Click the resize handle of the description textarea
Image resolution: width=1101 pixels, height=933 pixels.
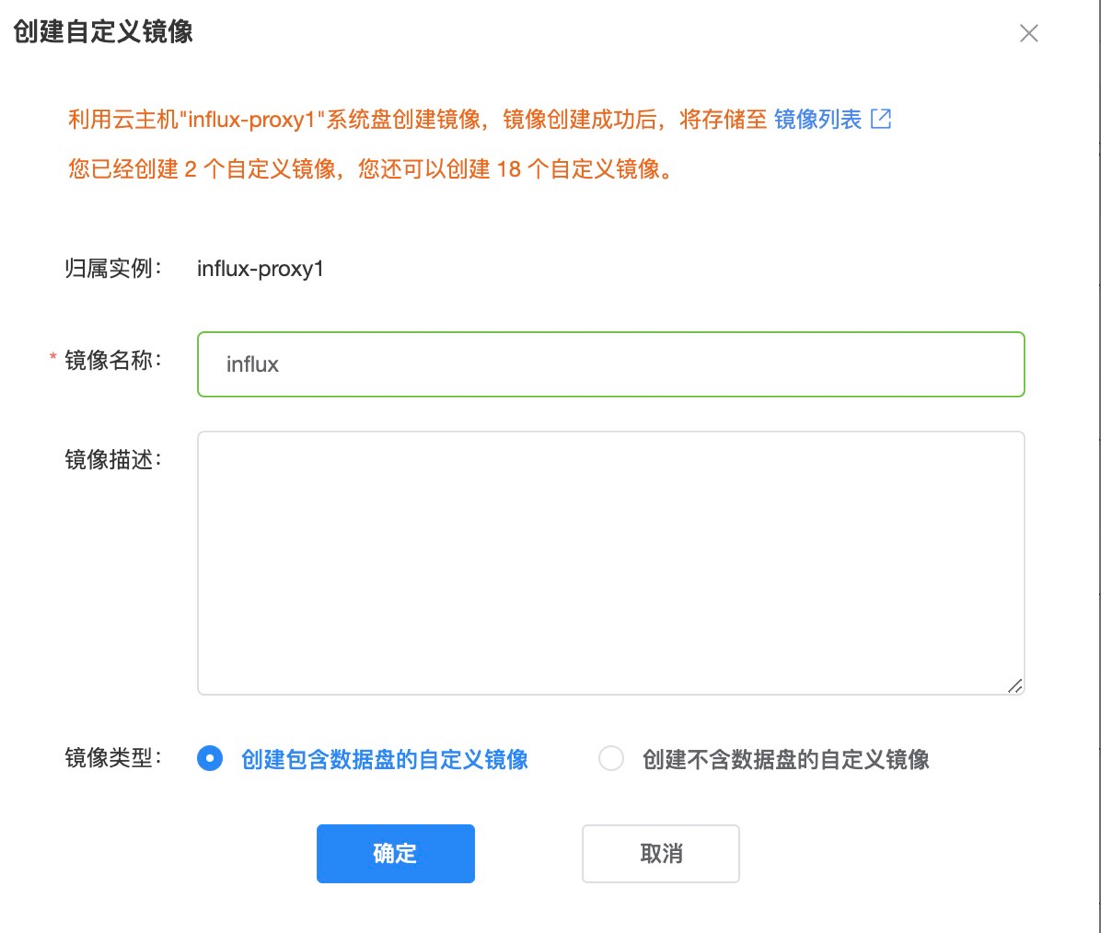1016,684
